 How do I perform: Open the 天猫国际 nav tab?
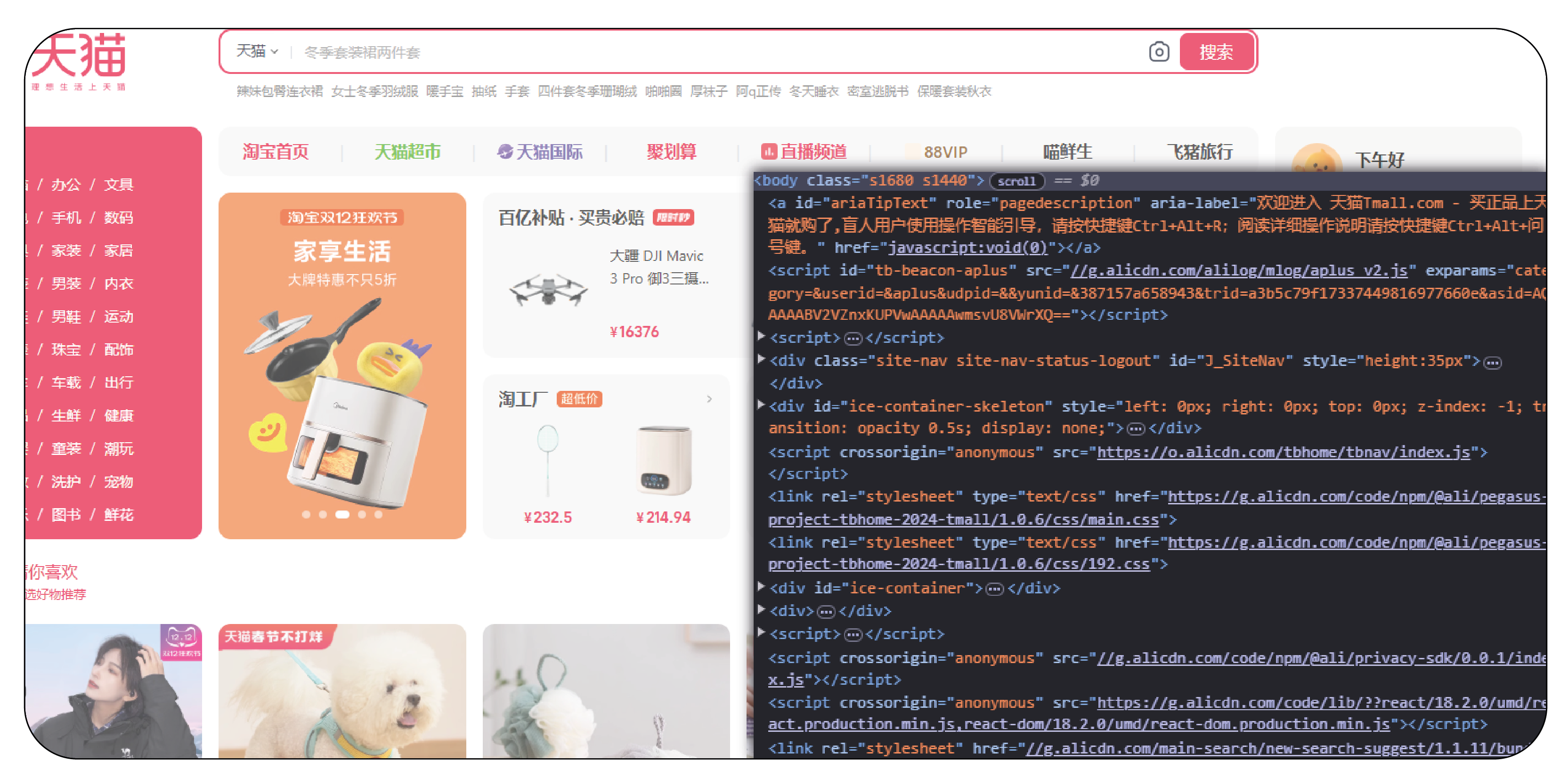coord(540,152)
